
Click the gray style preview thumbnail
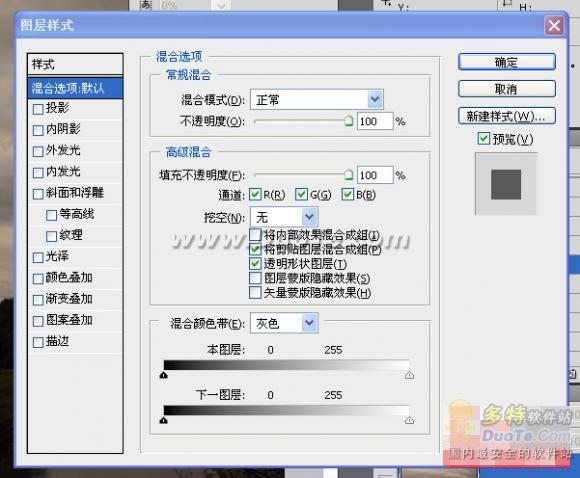(x=506, y=184)
